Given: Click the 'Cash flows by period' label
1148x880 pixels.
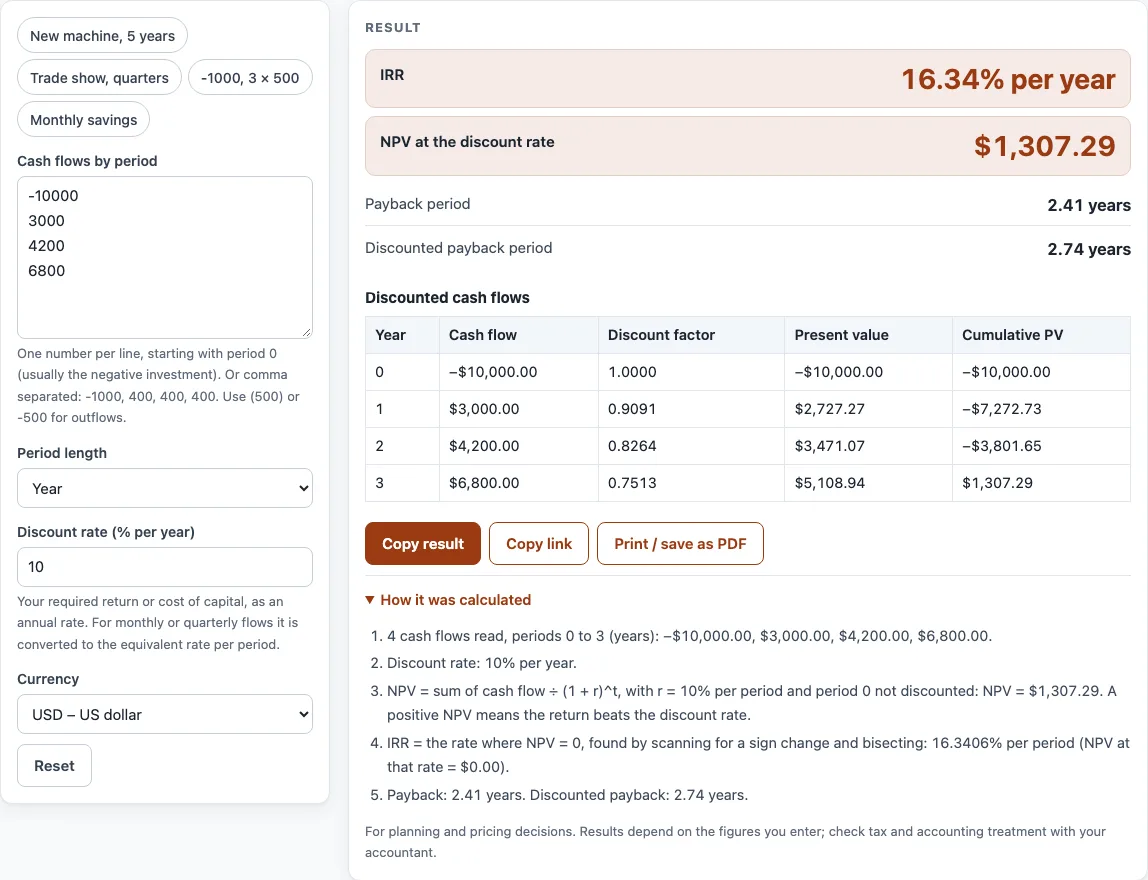Looking at the screenshot, I should pos(87,160).
